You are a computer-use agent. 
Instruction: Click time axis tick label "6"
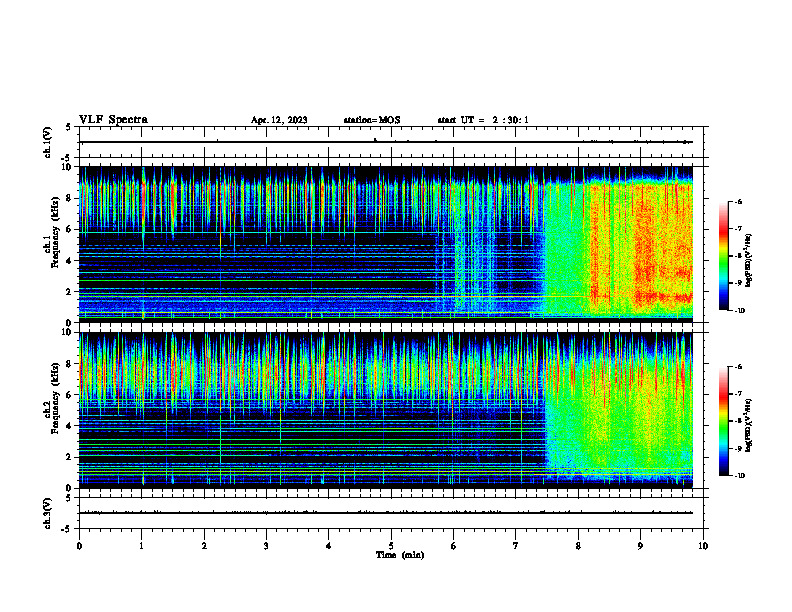[453, 546]
